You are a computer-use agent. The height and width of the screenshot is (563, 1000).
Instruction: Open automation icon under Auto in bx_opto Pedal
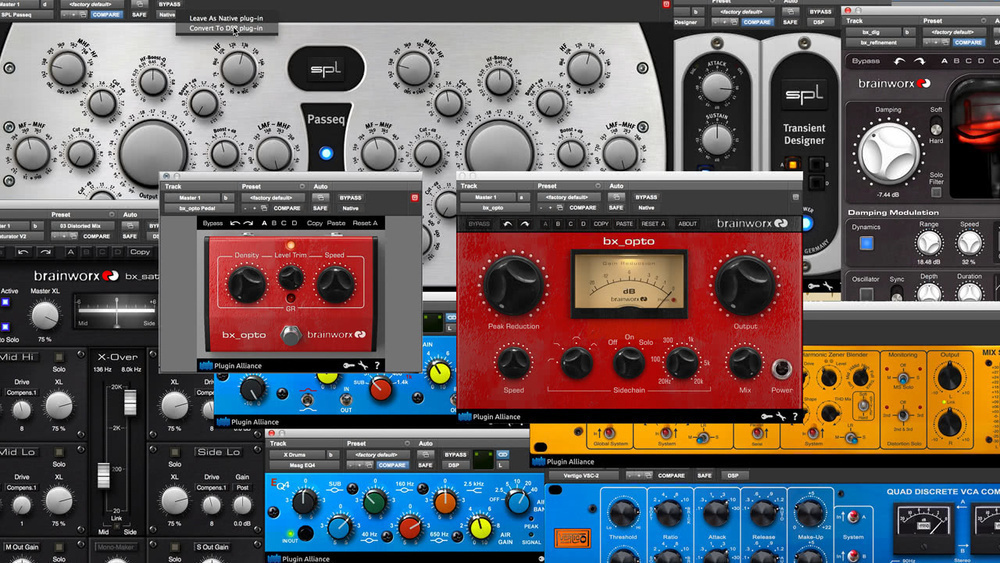[320, 198]
